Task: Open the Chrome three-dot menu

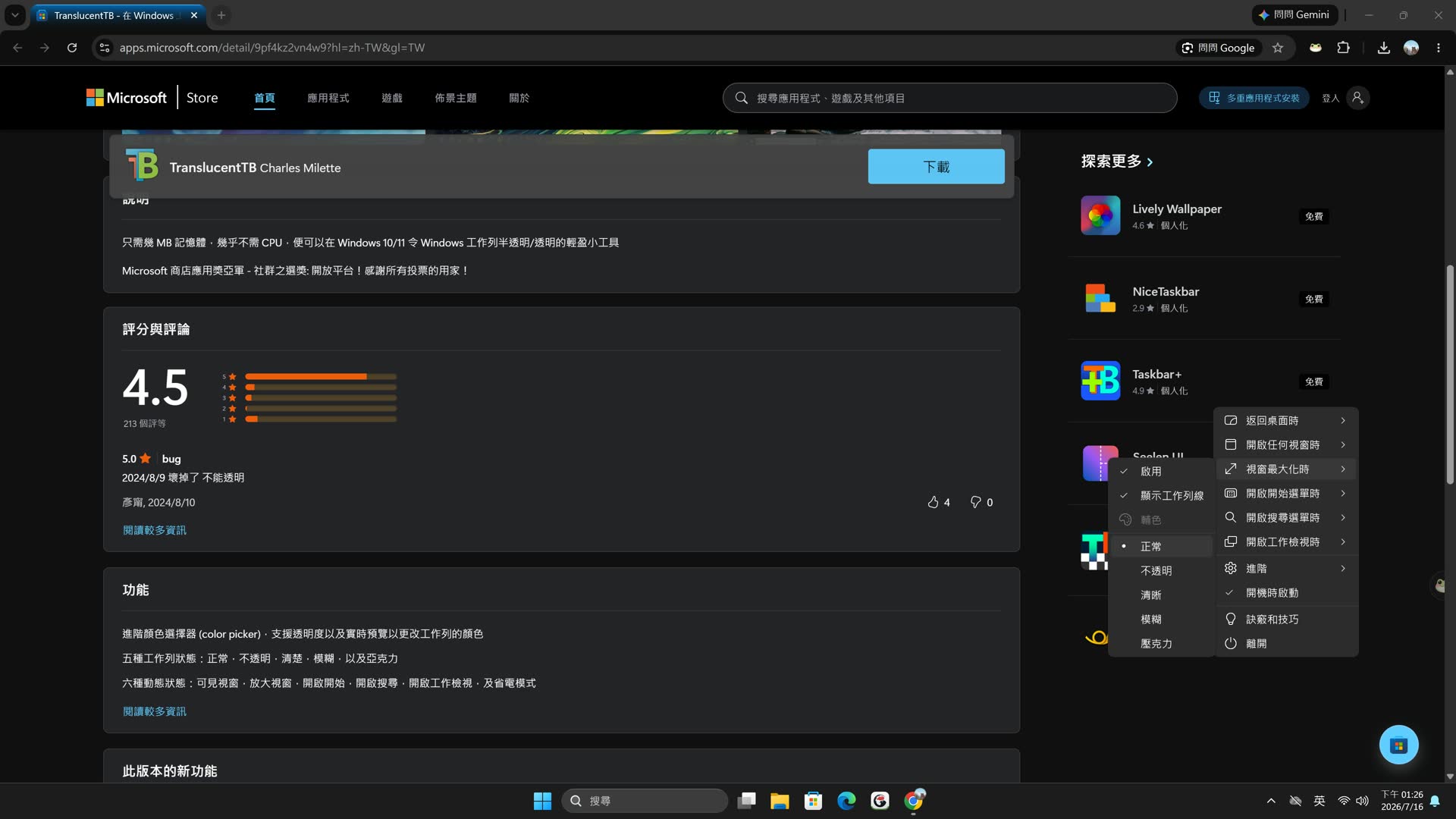Action: [x=1439, y=48]
